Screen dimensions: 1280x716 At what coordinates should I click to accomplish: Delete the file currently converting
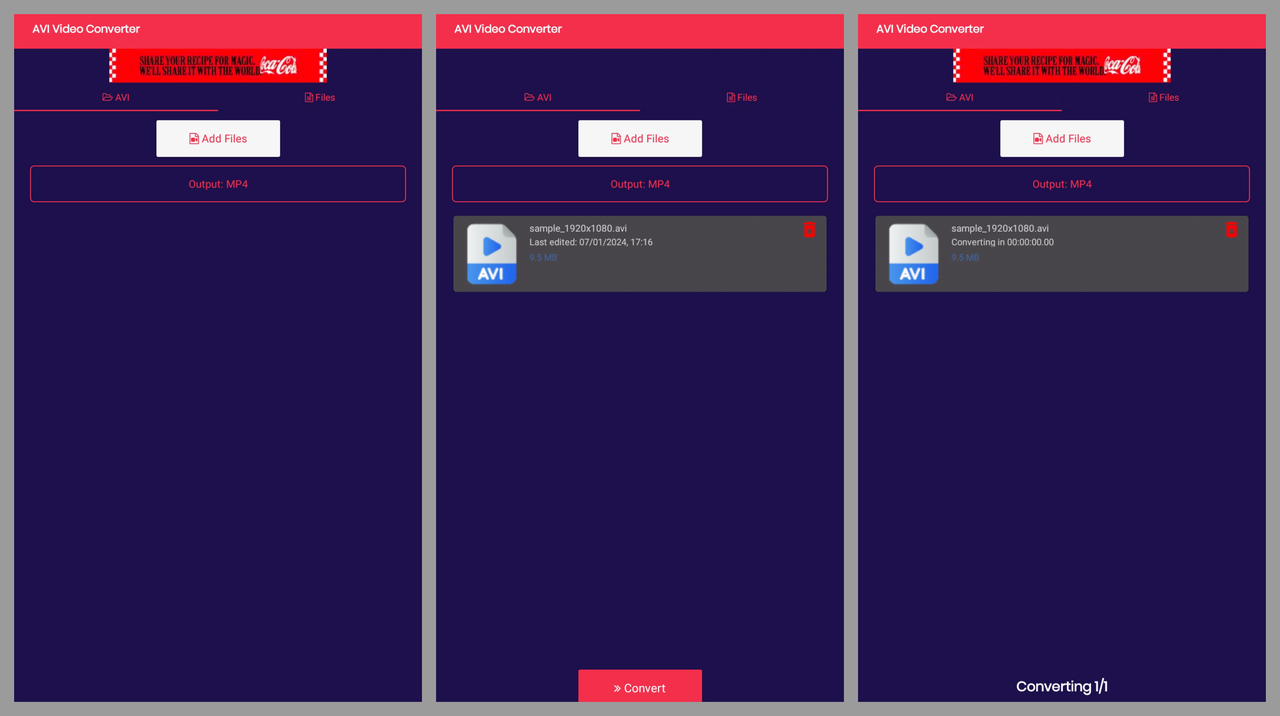[x=1231, y=230]
